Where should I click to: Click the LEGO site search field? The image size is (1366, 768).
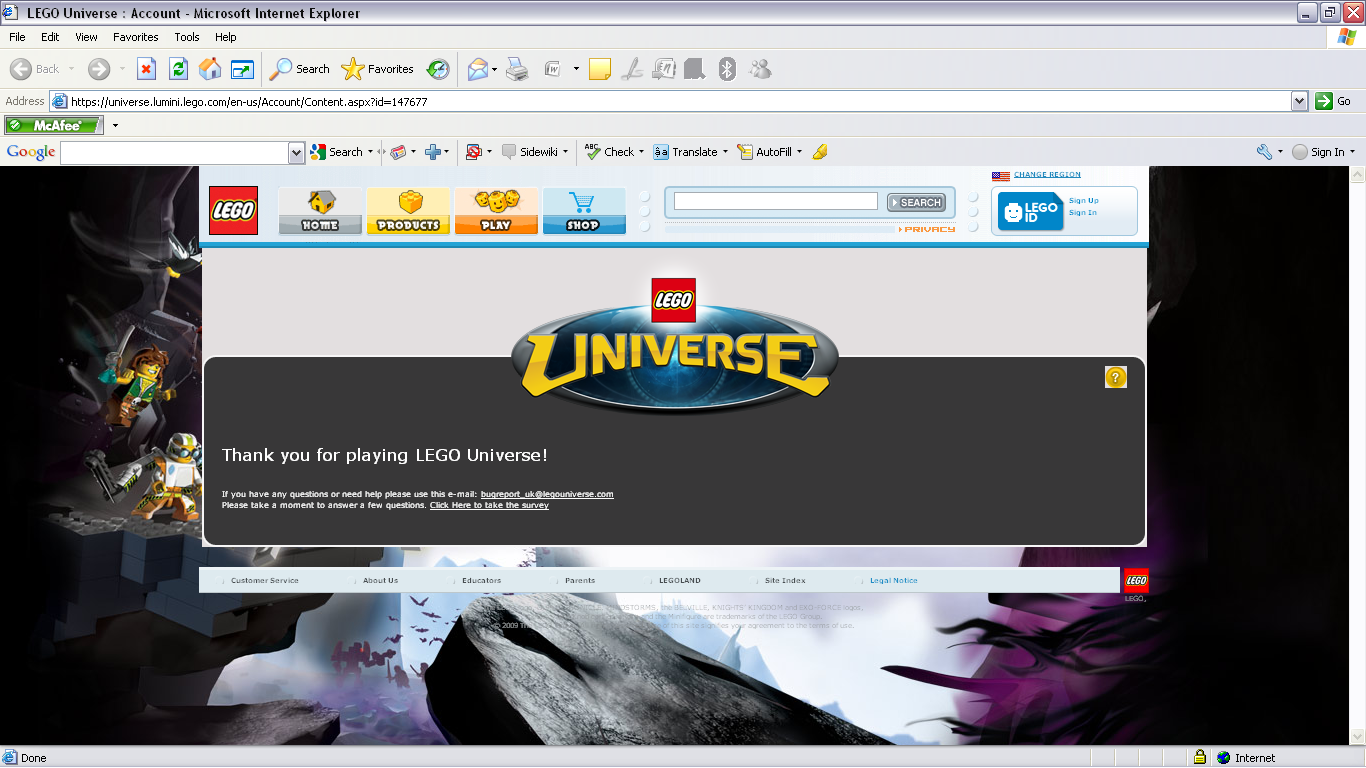tap(776, 201)
